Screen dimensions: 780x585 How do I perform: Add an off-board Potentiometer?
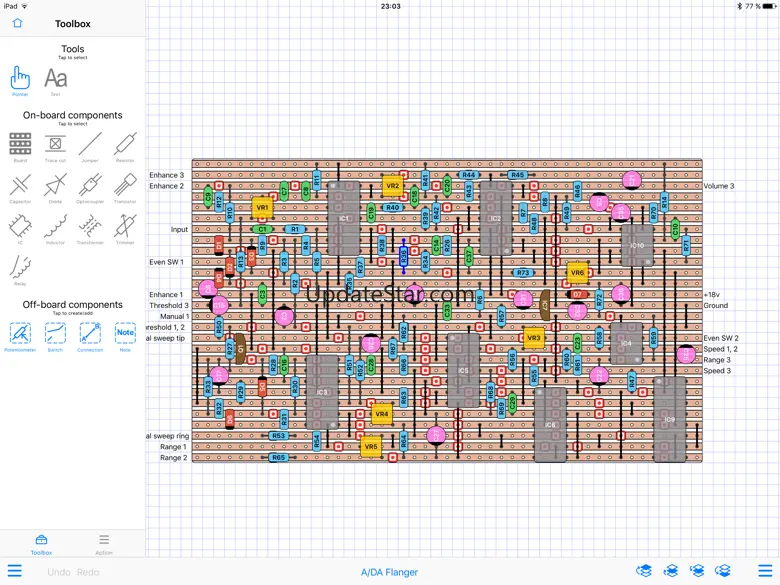pyautogui.click(x=20, y=337)
